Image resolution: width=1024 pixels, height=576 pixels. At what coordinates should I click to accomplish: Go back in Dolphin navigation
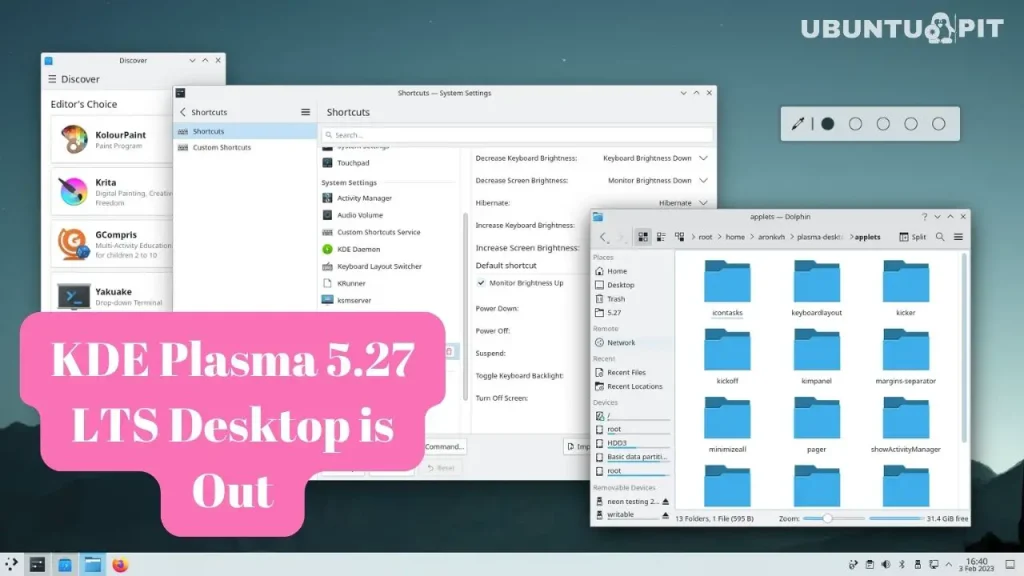[603, 237]
